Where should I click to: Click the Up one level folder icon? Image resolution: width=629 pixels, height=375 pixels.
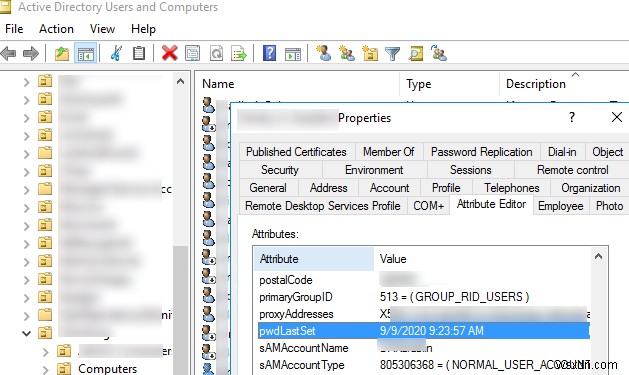(62, 53)
